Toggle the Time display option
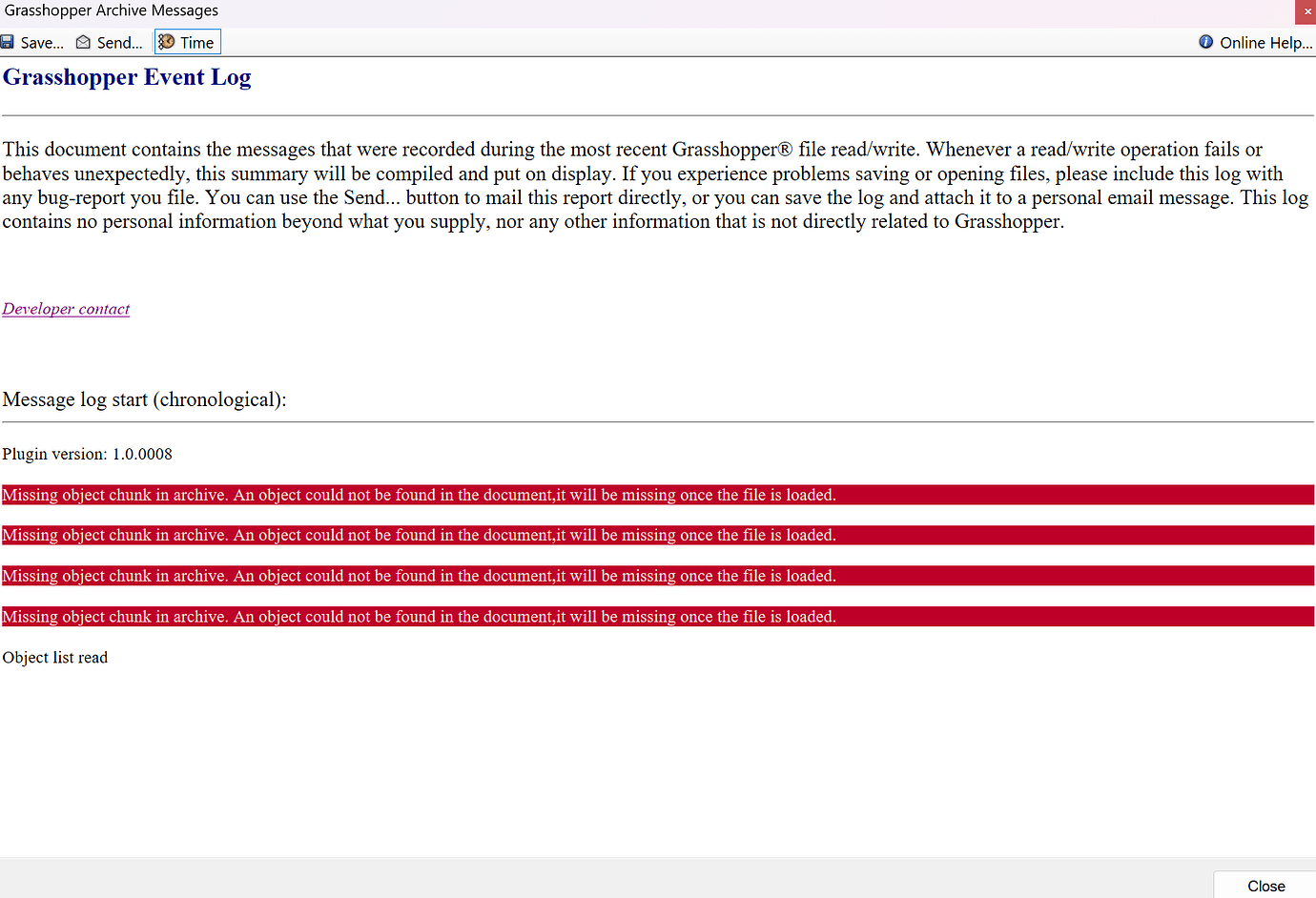Viewport: 1316px width, 898px height. point(187,42)
